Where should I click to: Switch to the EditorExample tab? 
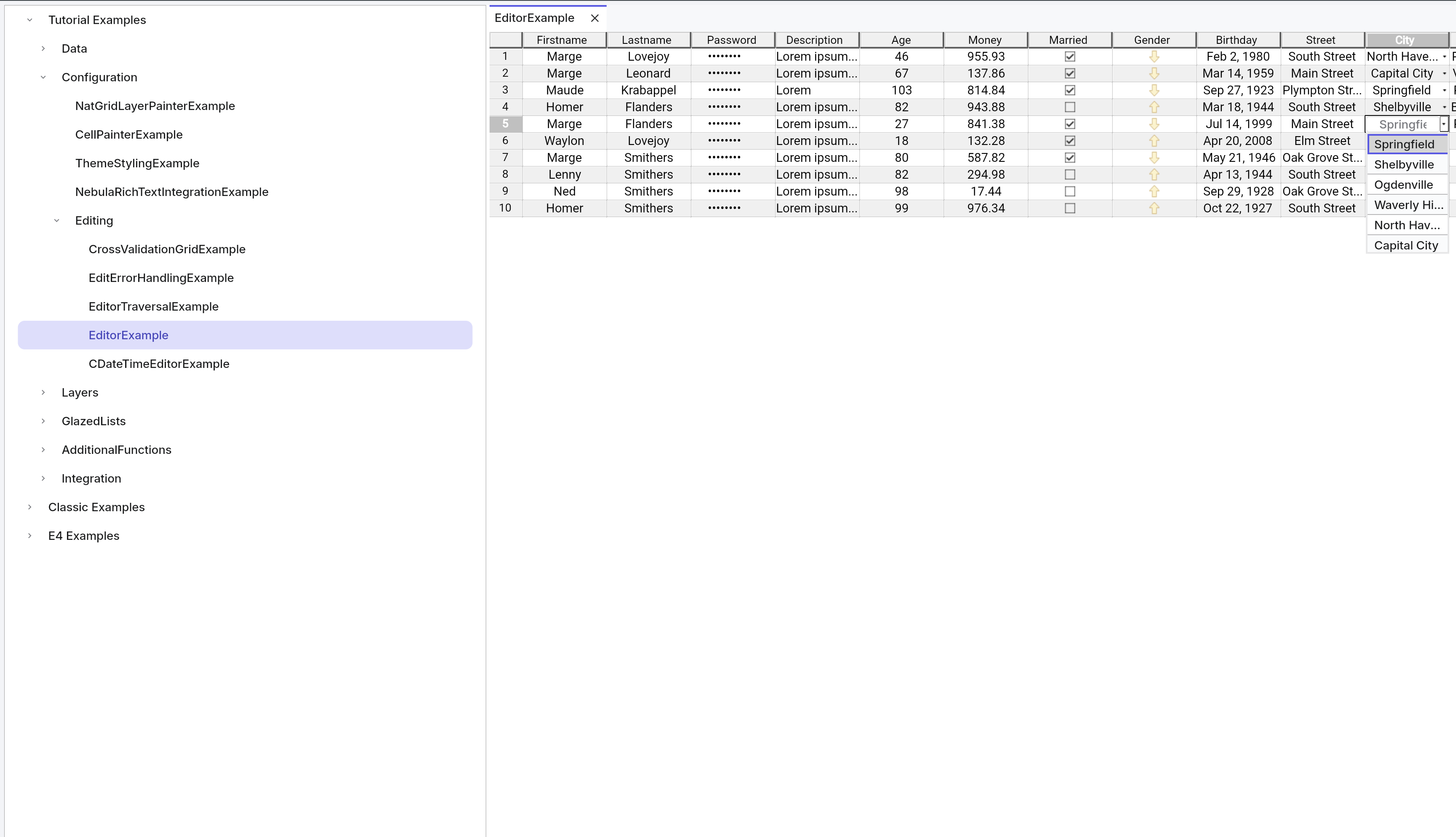(x=534, y=18)
